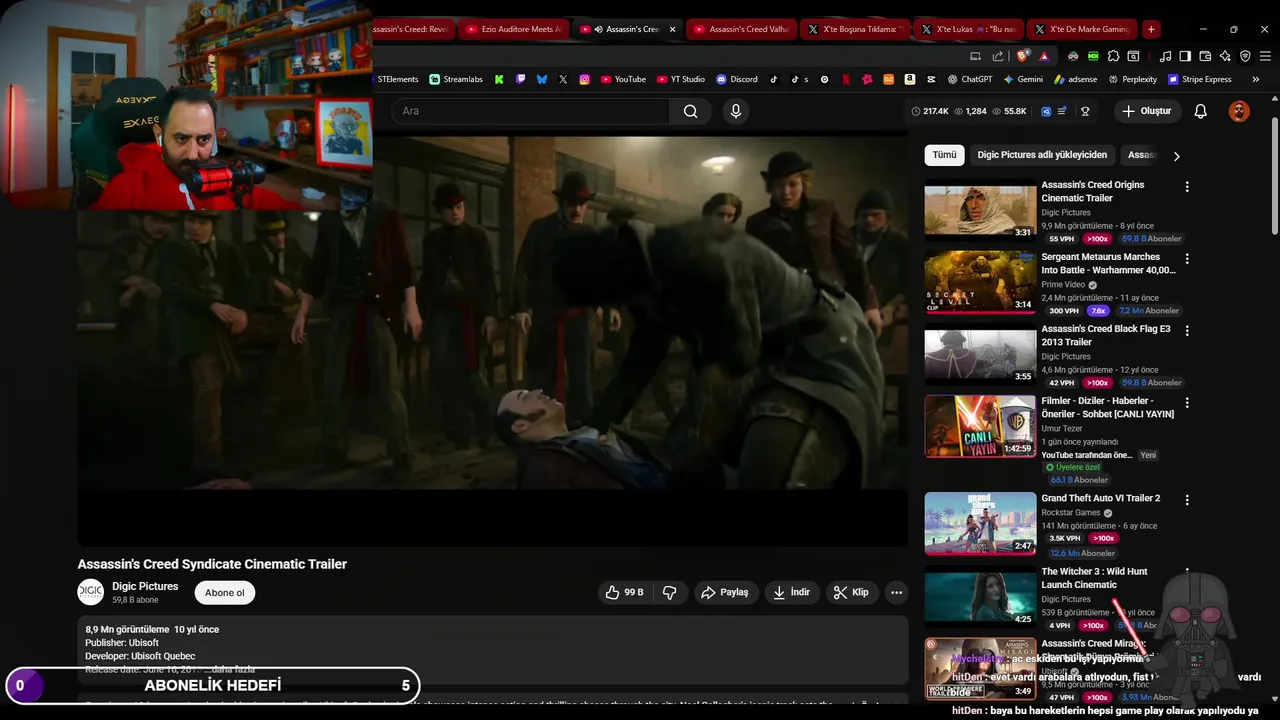Image resolution: width=1280 pixels, height=720 pixels.
Task: Toggle the sidebar panel icon in the browser toolbar
Action: 1185,56
